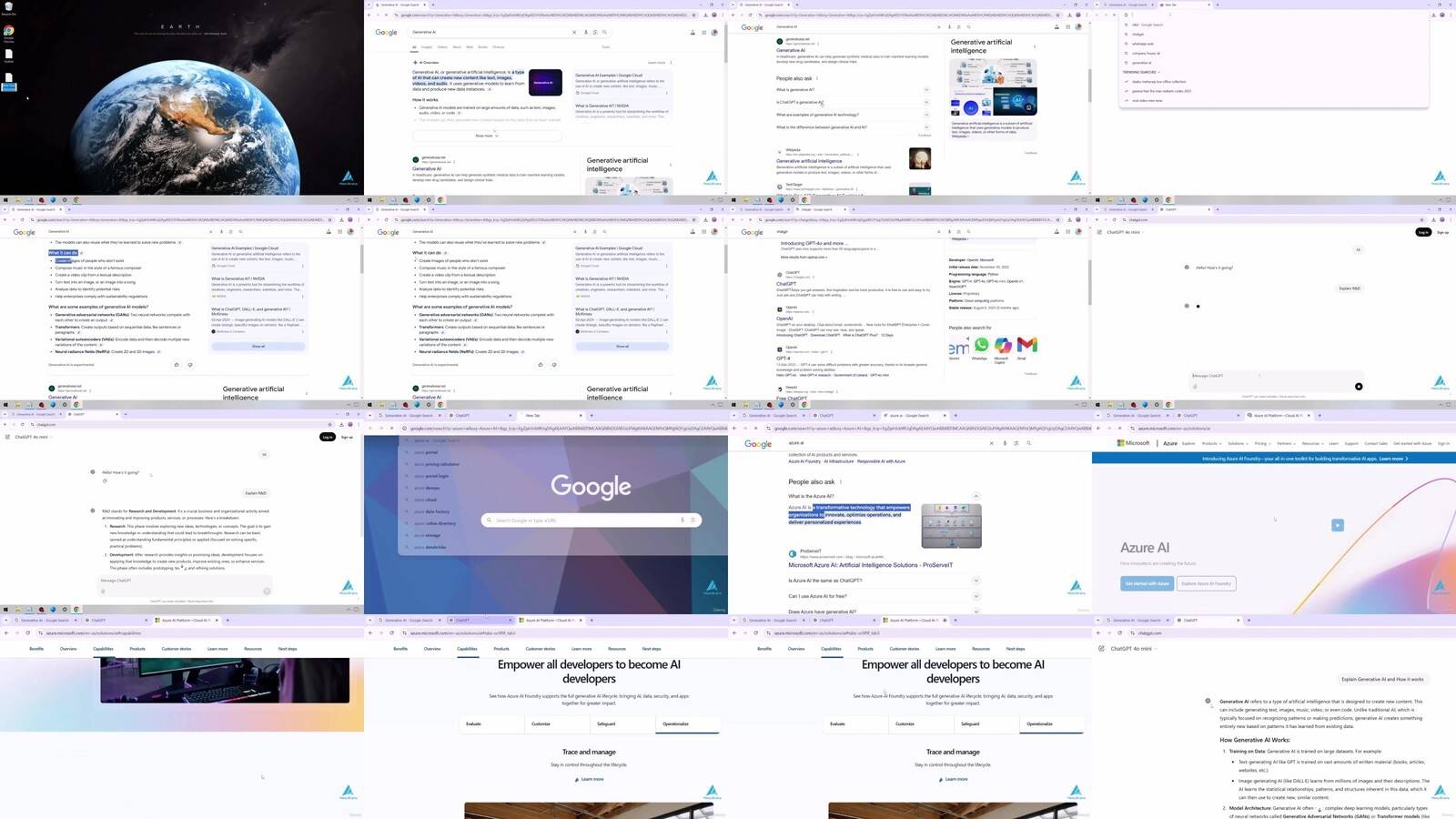
Task: Click Windows Start button in Earth desktop taskbar
Action: (x=5, y=200)
